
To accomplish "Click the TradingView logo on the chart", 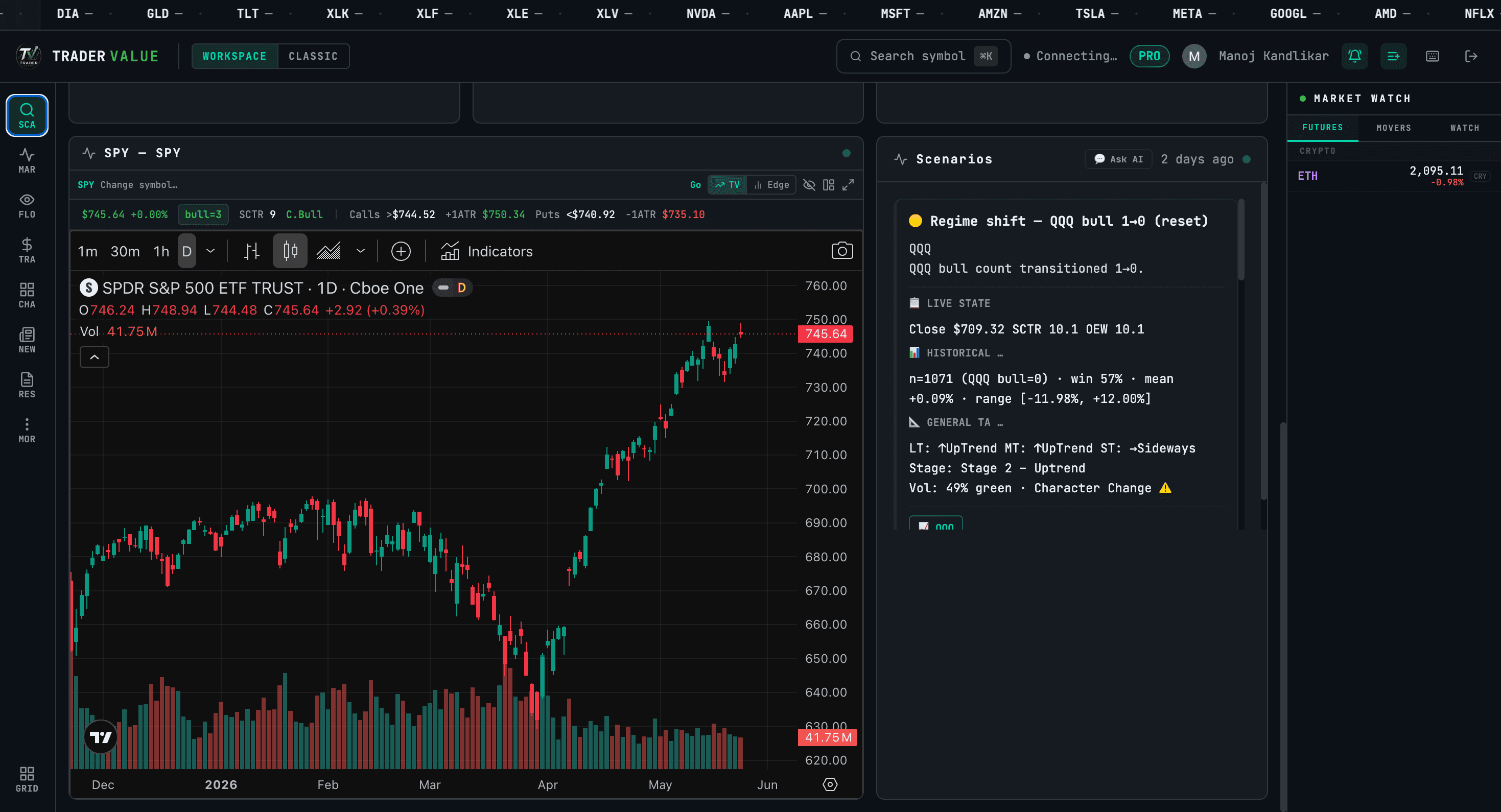I will (x=101, y=737).
